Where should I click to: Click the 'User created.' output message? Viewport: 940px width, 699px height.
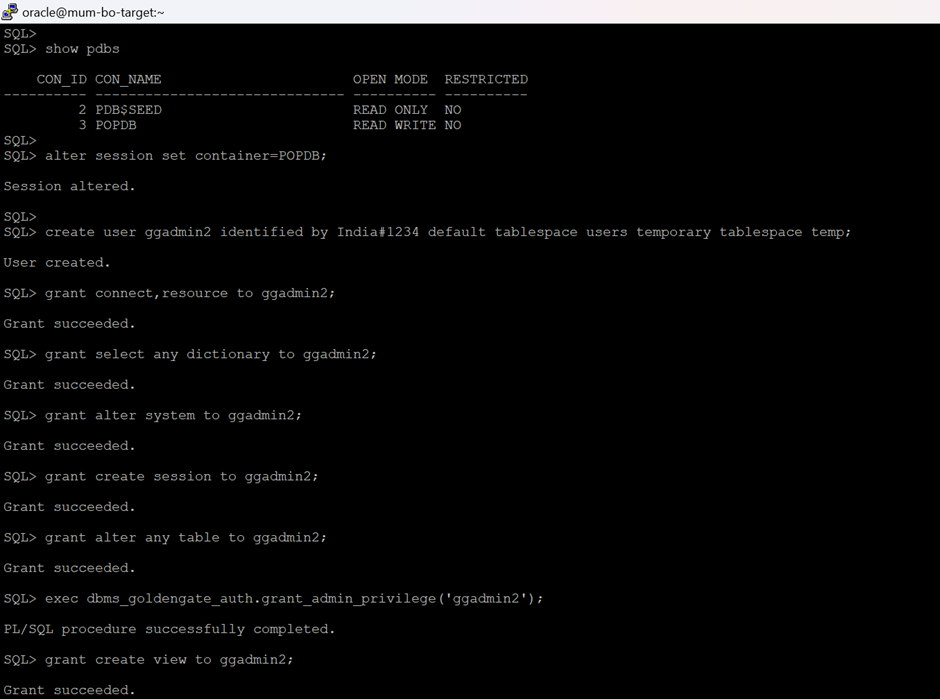(x=57, y=262)
